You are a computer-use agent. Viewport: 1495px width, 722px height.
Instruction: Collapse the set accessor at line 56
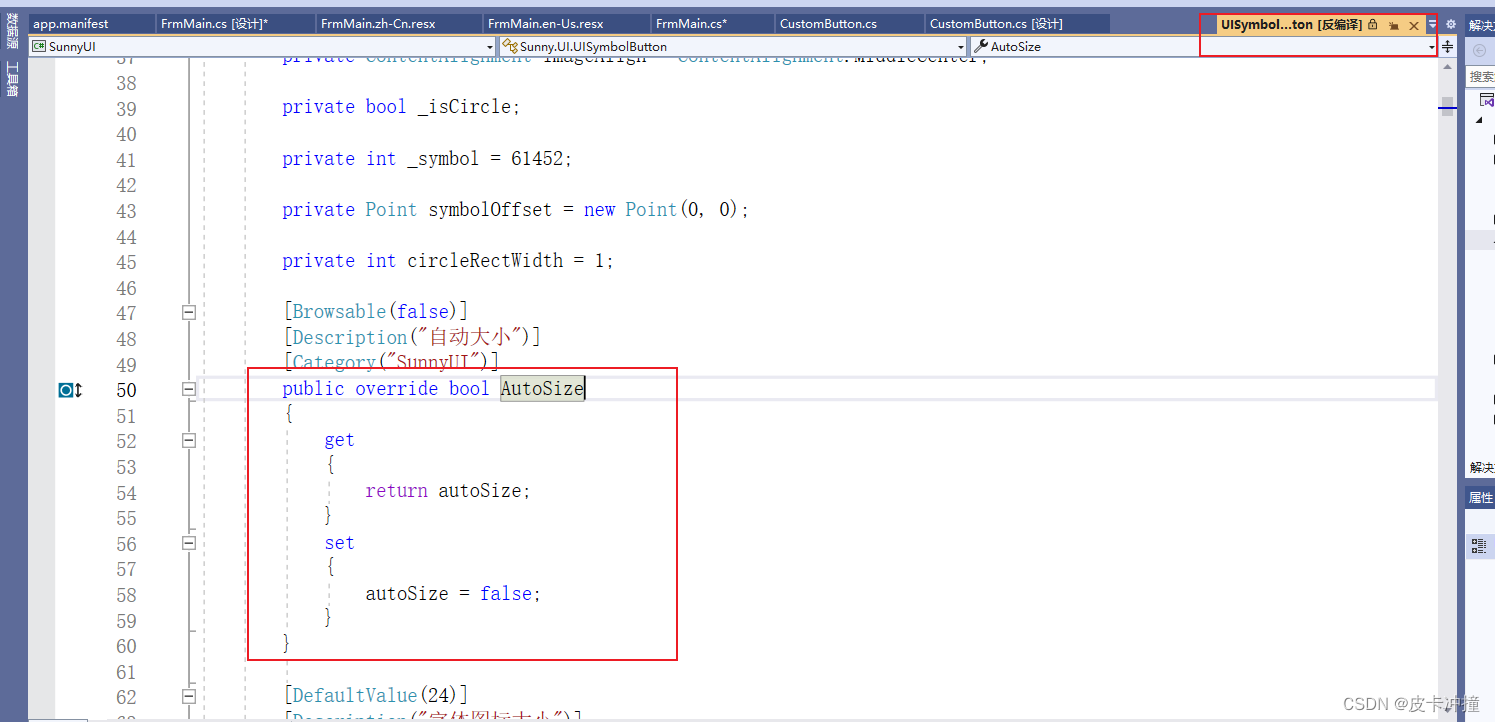pos(188,543)
